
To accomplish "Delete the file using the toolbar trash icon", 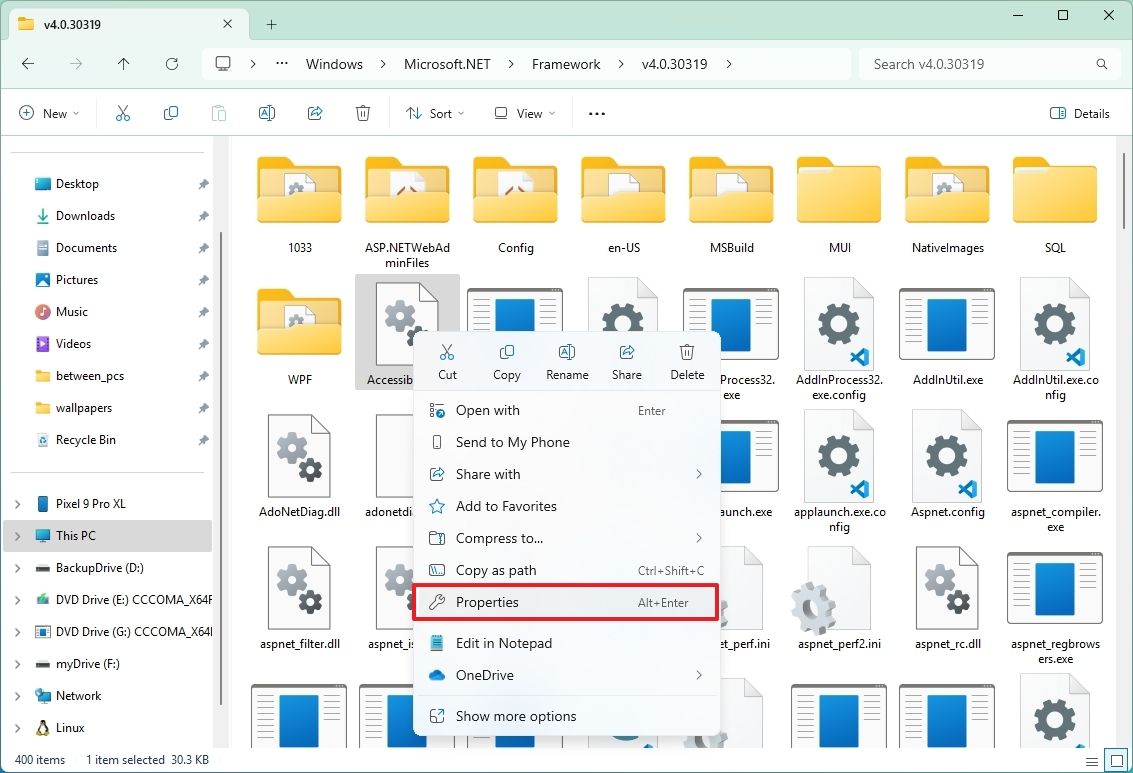I will (x=362, y=112).
